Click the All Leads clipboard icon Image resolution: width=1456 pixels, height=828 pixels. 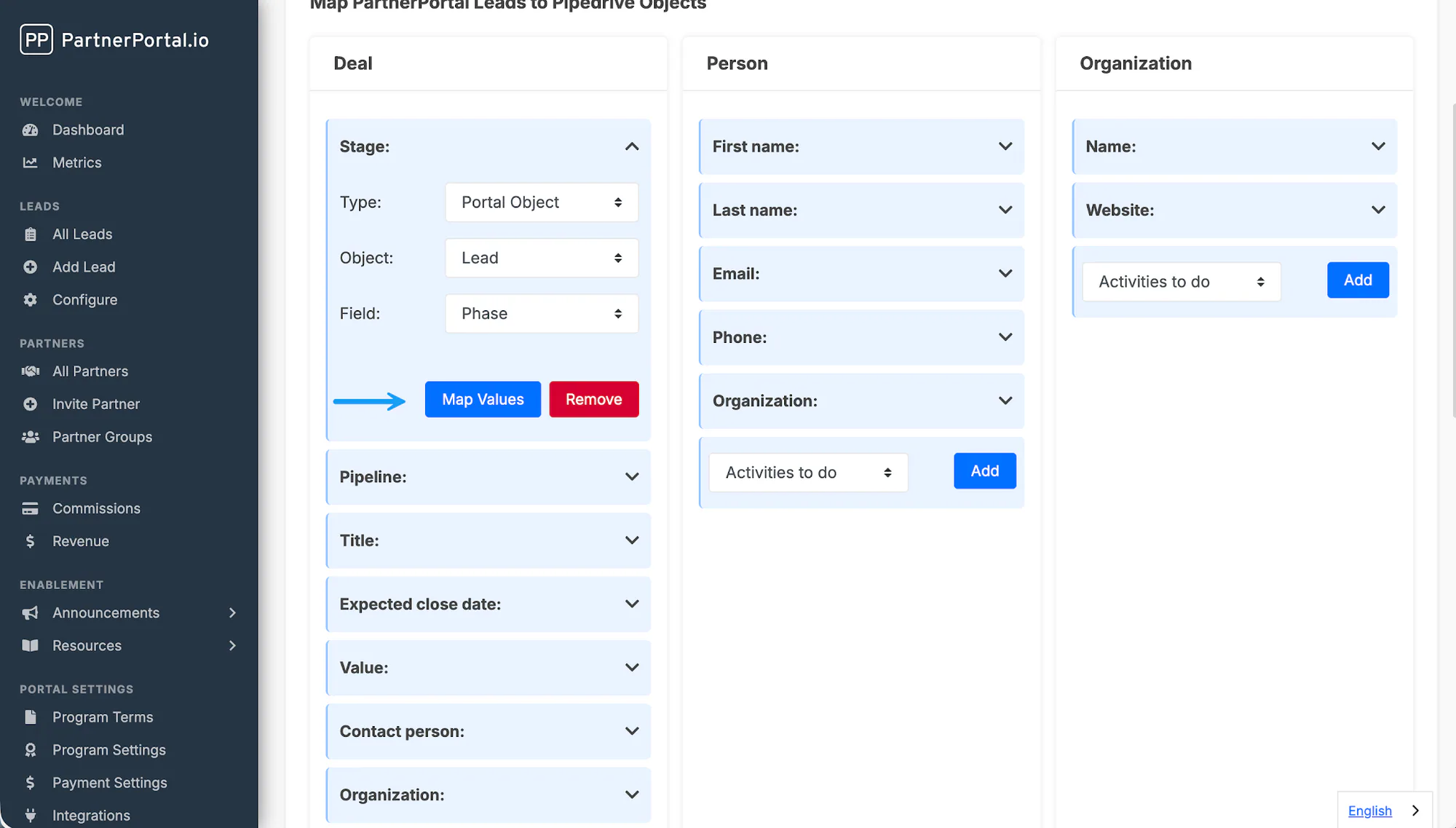pos(30,234)
